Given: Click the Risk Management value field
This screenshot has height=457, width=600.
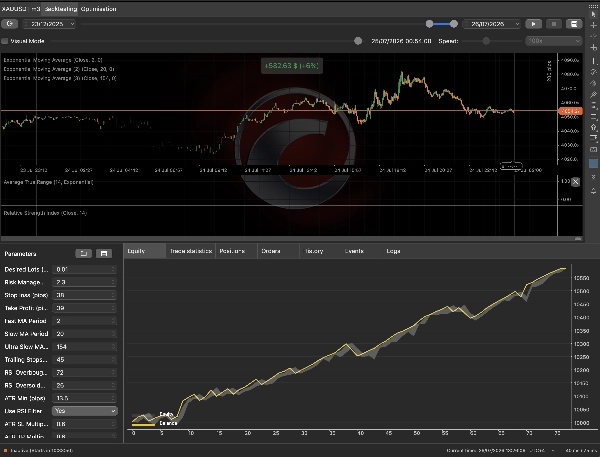Looking at the screenshot, I should (84, 282).
